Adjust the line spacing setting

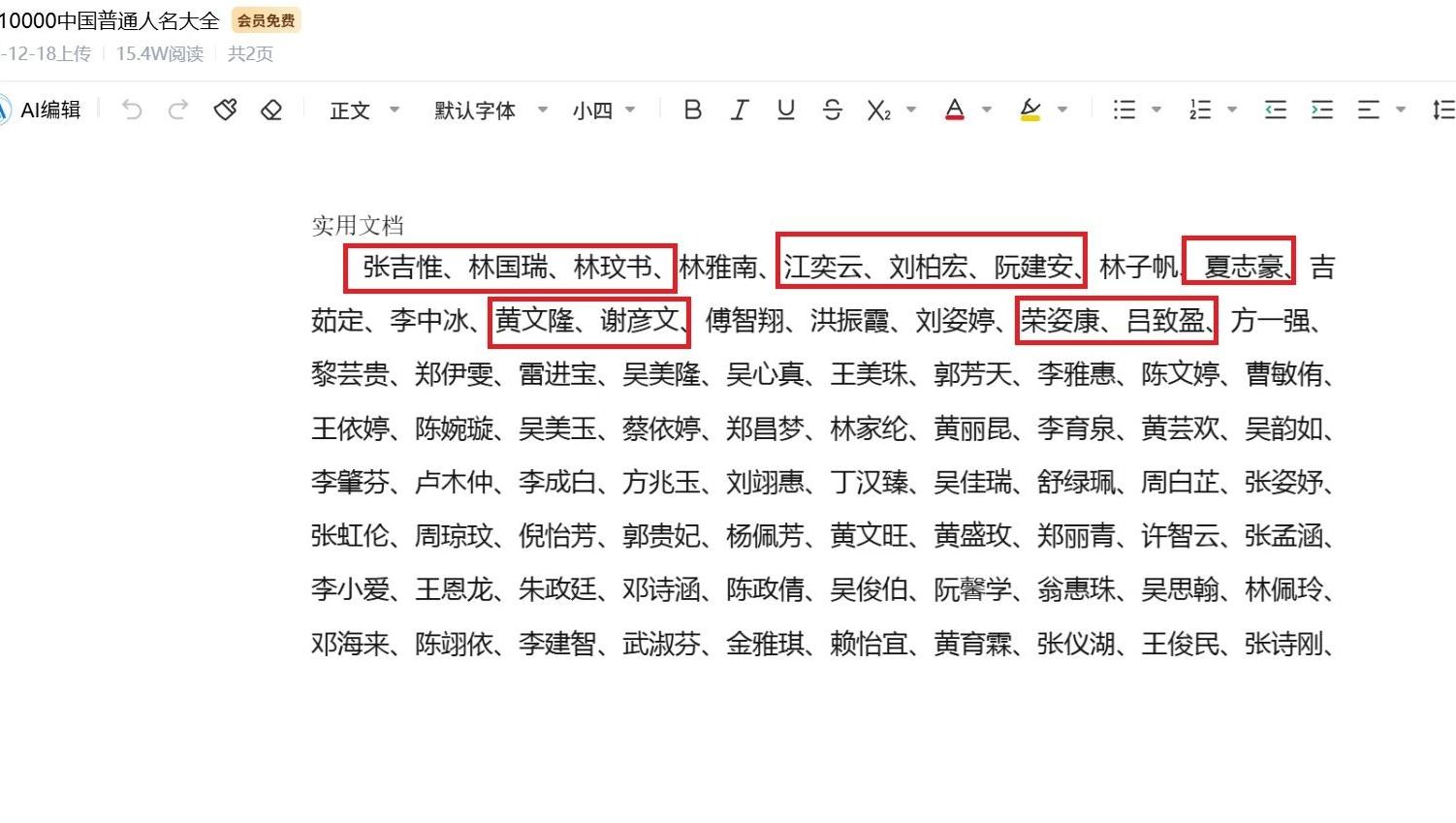1443,110
